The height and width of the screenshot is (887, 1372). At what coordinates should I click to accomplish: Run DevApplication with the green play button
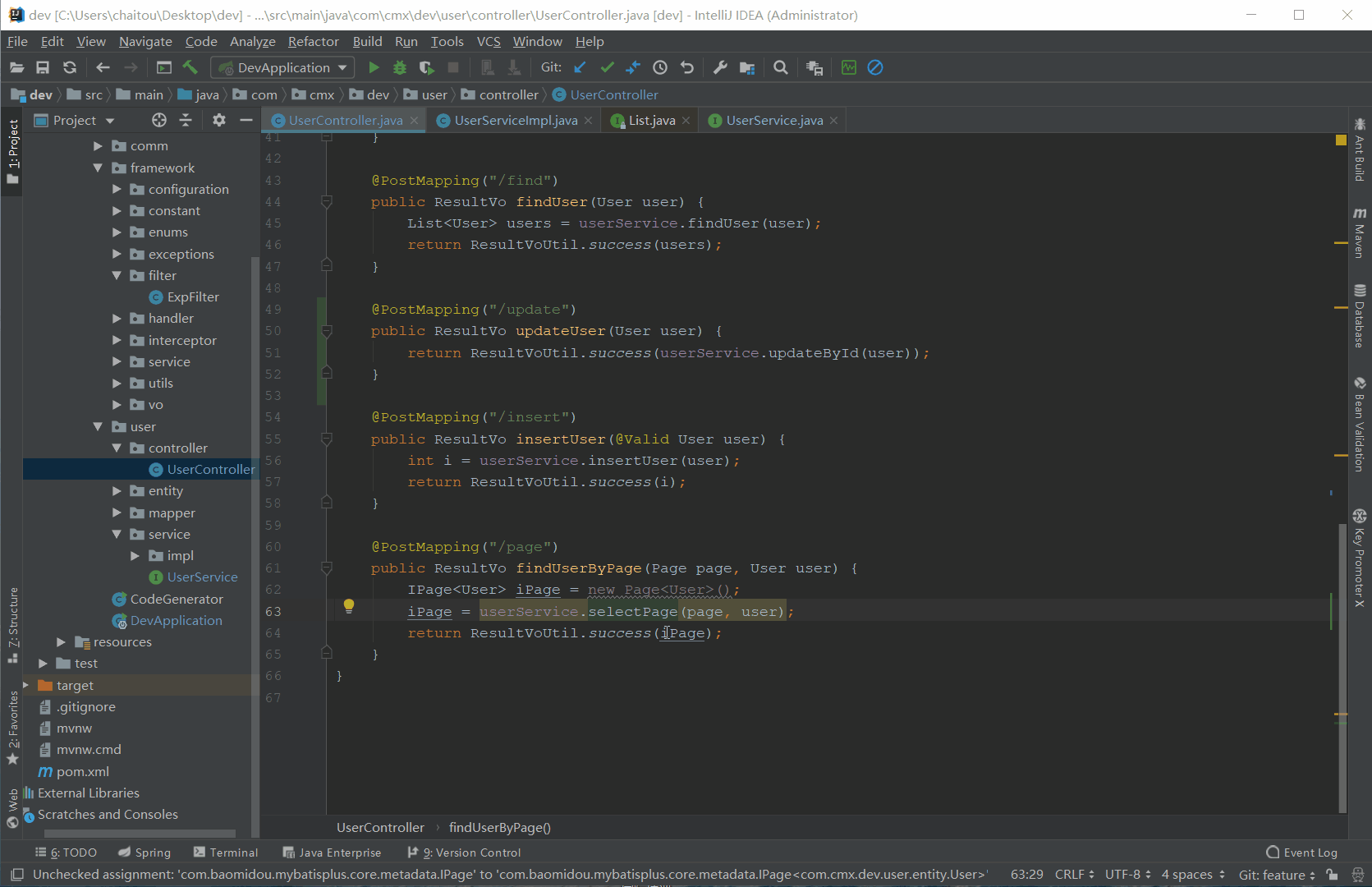pos(374,68)
